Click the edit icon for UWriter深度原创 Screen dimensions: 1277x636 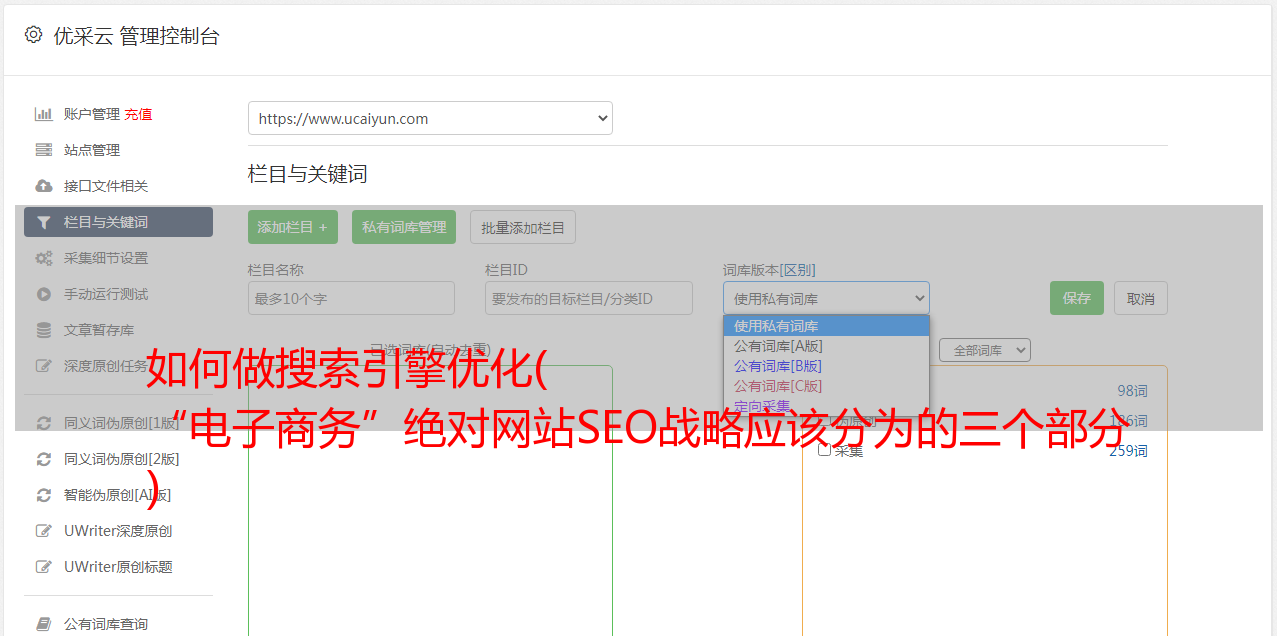43,531
